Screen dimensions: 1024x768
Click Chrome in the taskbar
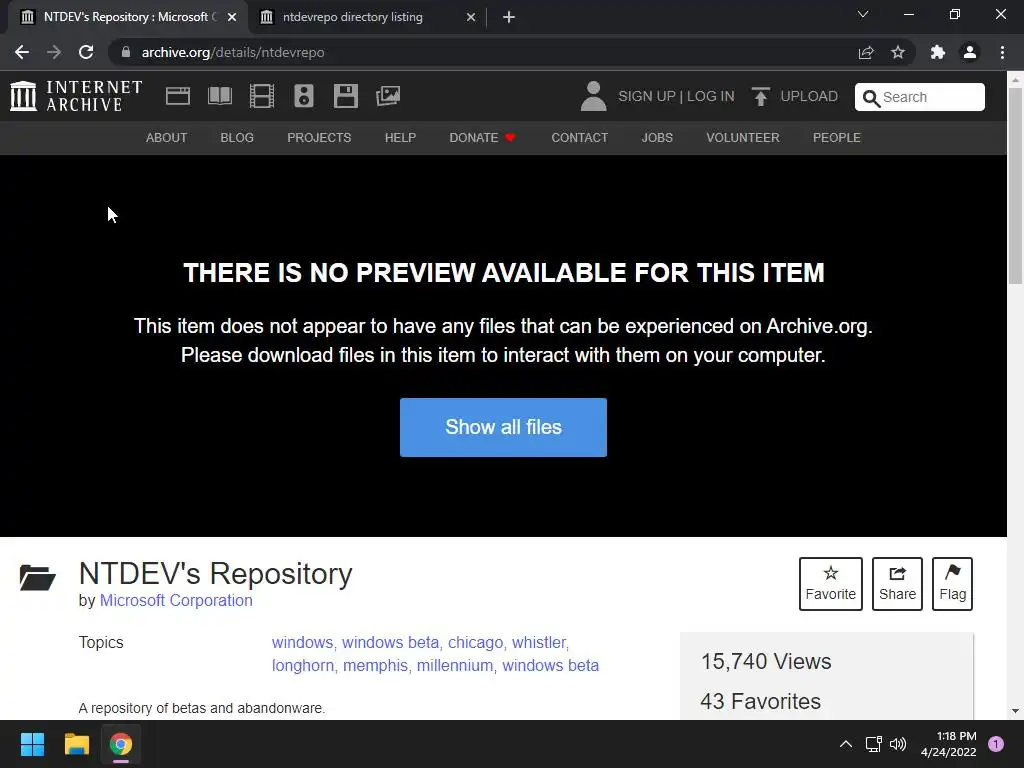pos(121,744)
